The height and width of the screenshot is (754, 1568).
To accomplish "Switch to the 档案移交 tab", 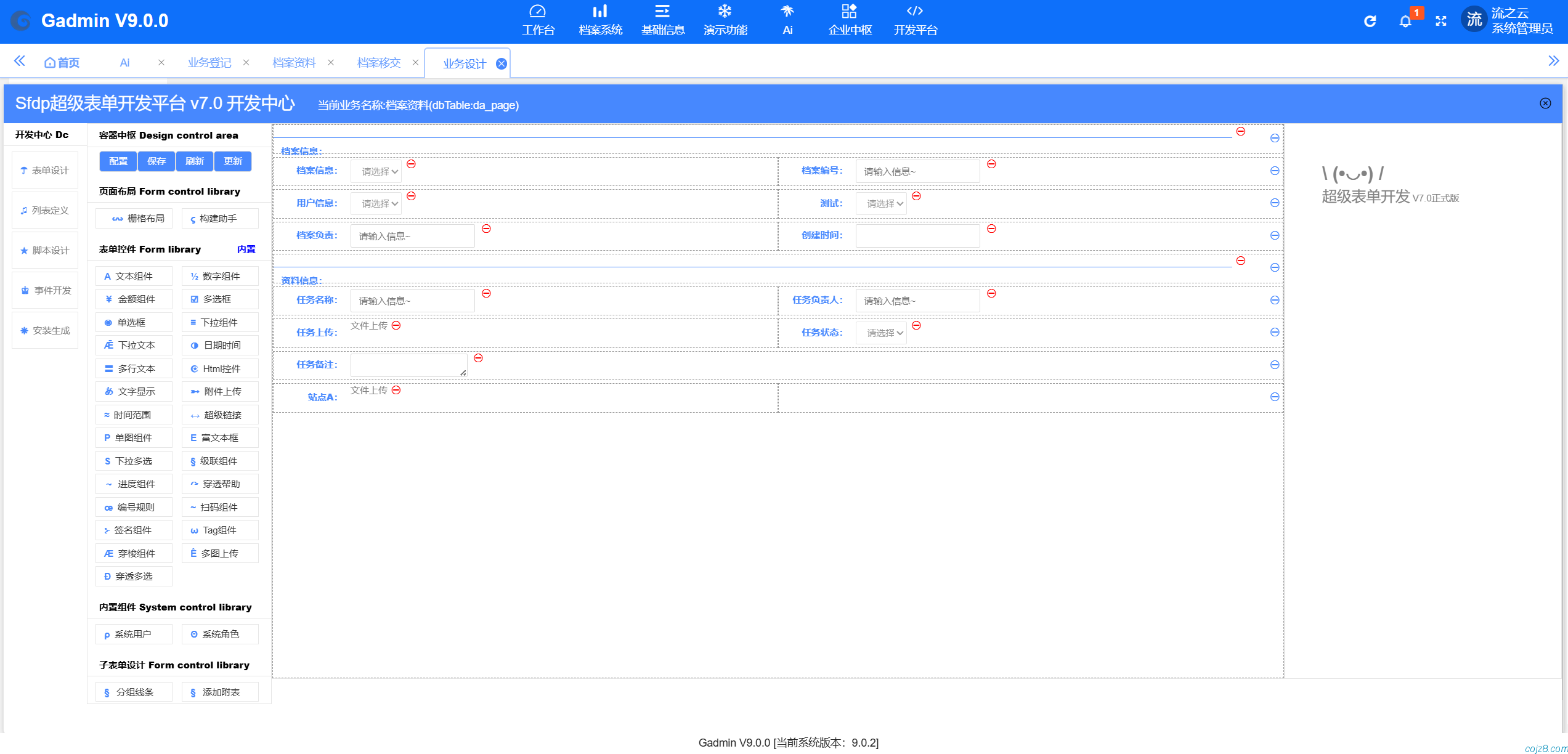I will (379, 63).
